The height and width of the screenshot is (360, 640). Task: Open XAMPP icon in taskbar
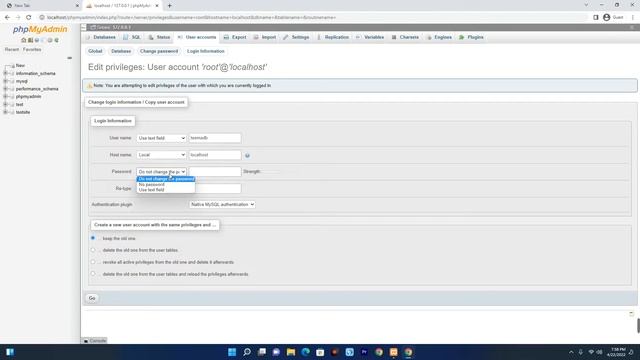pyautogui.click(x=393, y=352)
